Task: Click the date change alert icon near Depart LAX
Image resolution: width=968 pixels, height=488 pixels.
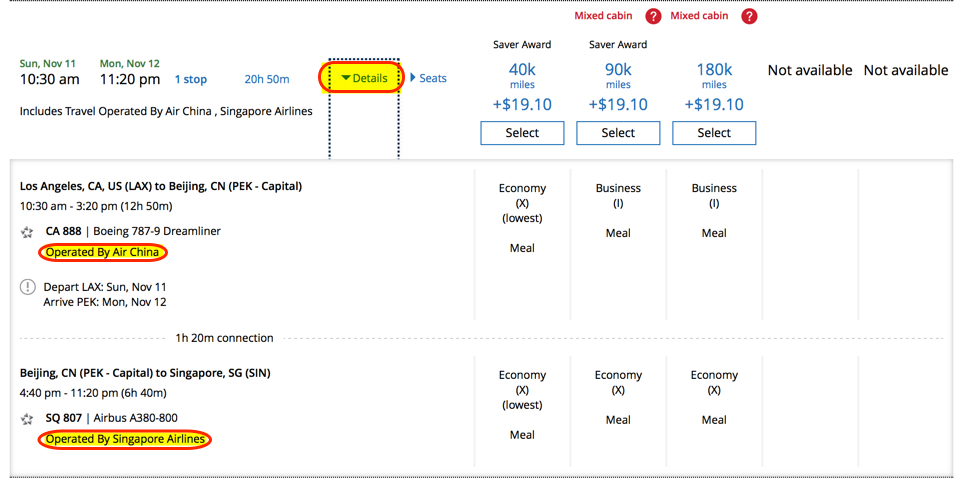Action: click(x=28, y=287)
